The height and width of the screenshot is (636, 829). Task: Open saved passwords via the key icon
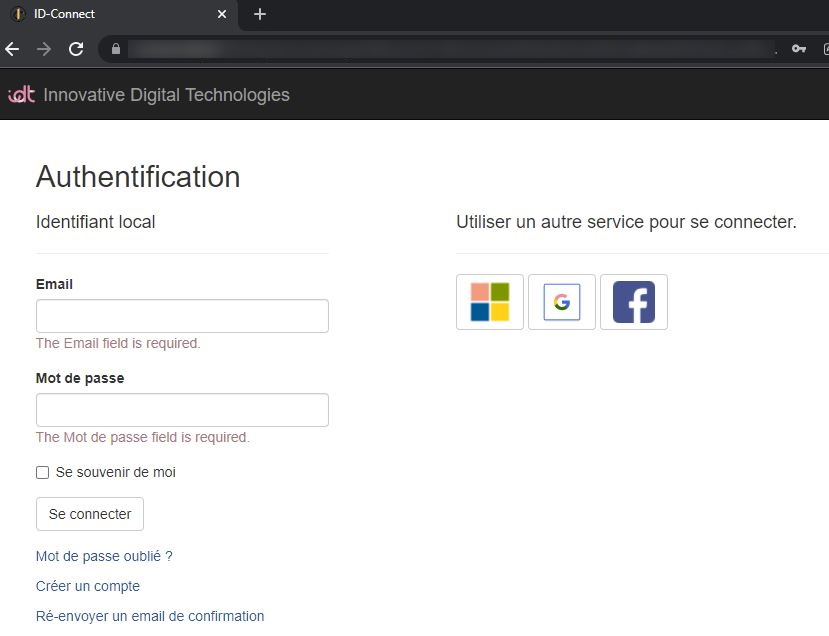(x=798, y=49)
